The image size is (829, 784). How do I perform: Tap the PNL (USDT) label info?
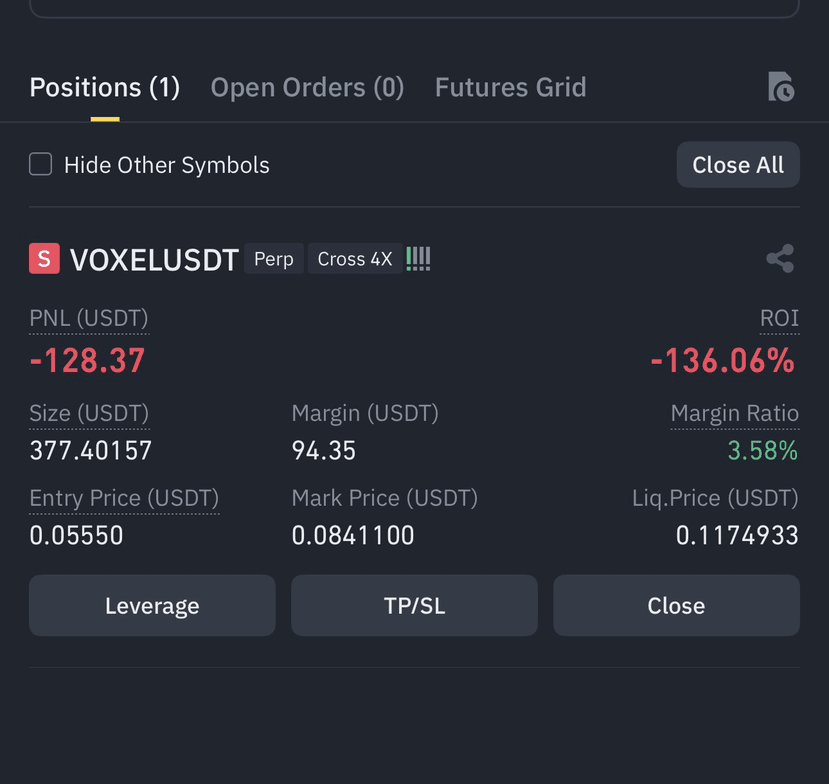[89, 318]
